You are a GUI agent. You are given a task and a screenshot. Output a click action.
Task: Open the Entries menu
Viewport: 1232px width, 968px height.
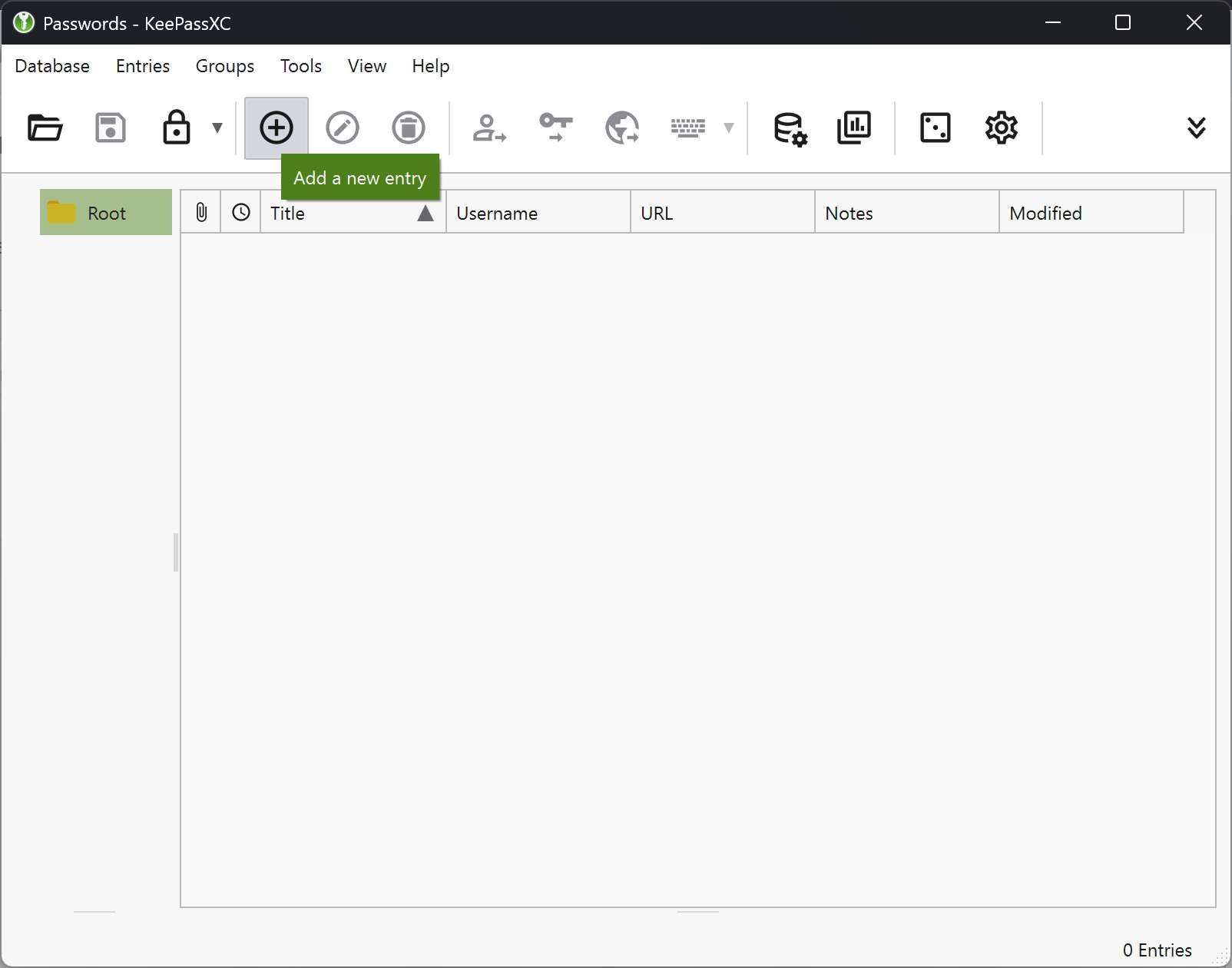[x=143, y=66]
